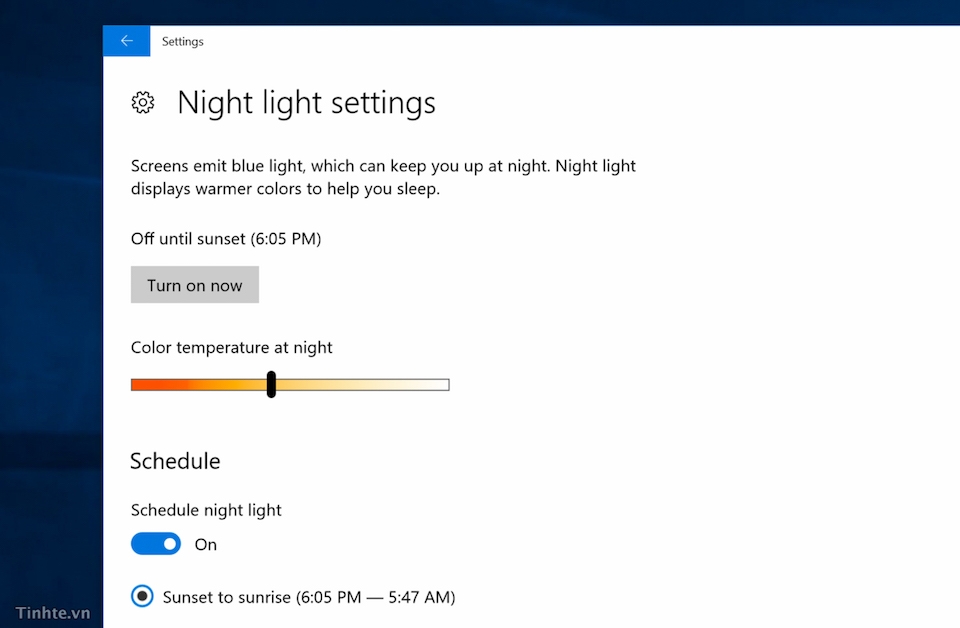The width and height of the screenshot is (960, 628).
Task: Select the Sunset to sunrise radio button
Action: click(143, 597)
